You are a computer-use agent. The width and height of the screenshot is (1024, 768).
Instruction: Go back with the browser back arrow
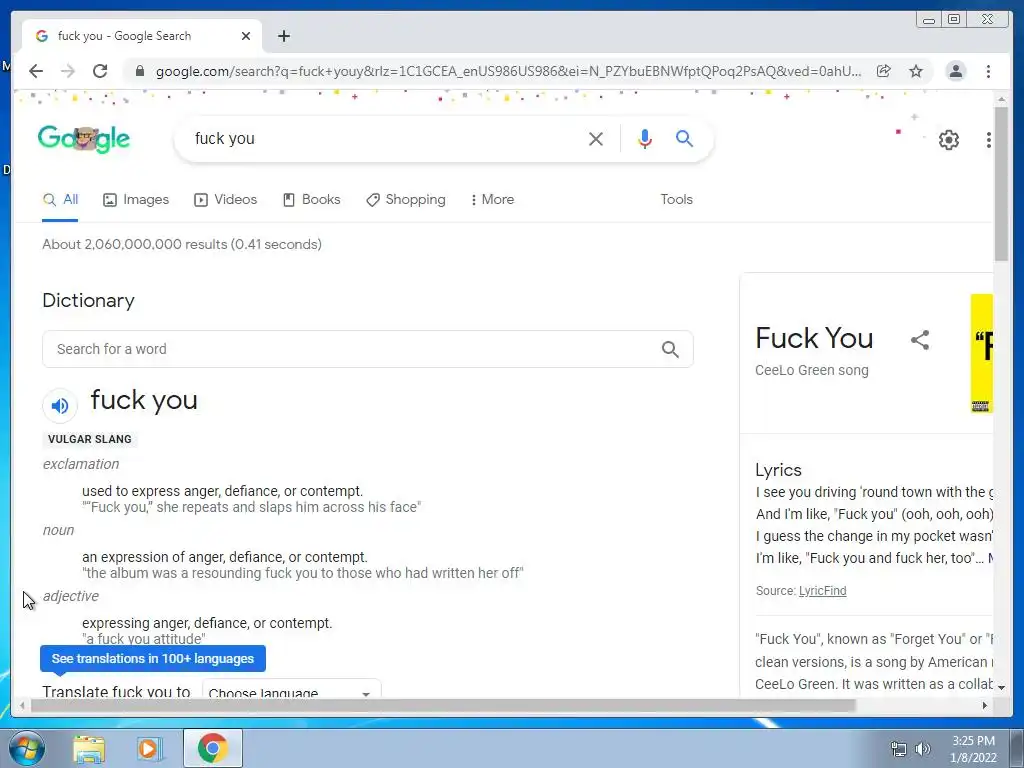pyautogui.click(x=36, y=71)
